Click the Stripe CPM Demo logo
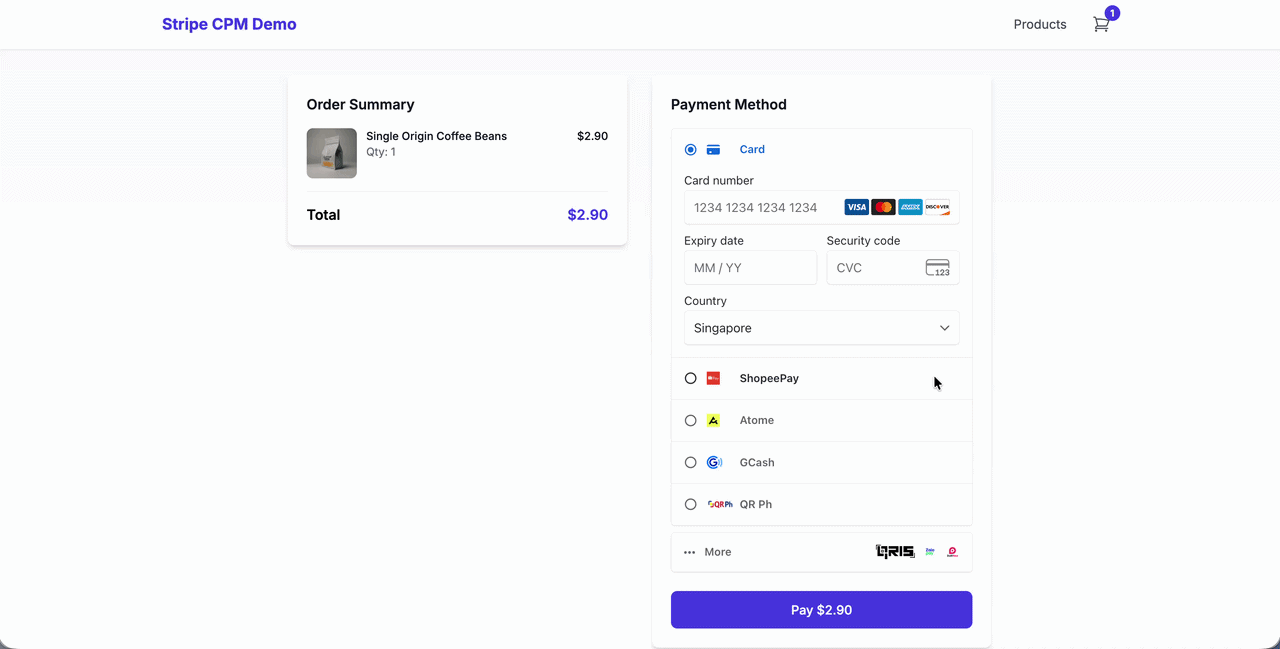The image size is (1280, 649). click(x=229, y=23)
